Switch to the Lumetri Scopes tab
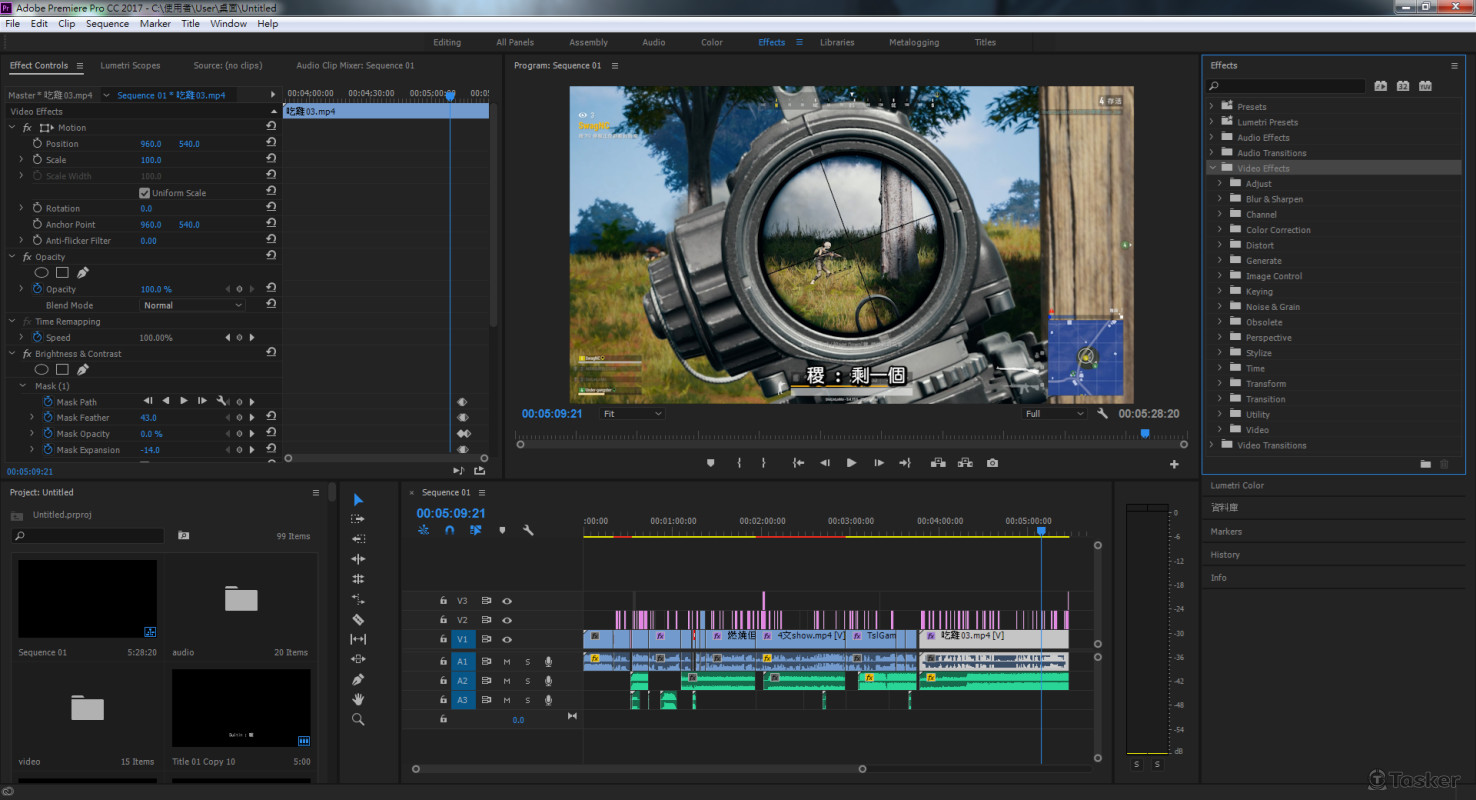 tap(130, 66)
